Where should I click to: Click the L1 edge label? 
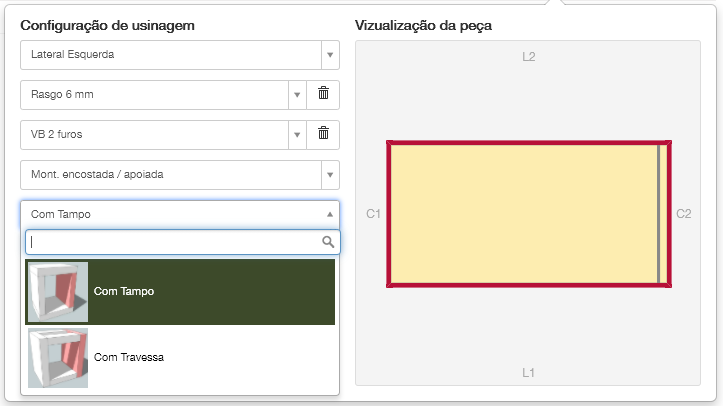click(529, 373)
